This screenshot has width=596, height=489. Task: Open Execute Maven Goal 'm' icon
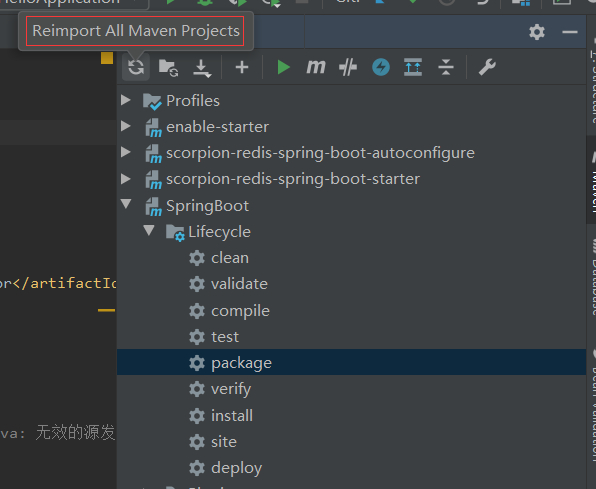(x=316, y=67)
